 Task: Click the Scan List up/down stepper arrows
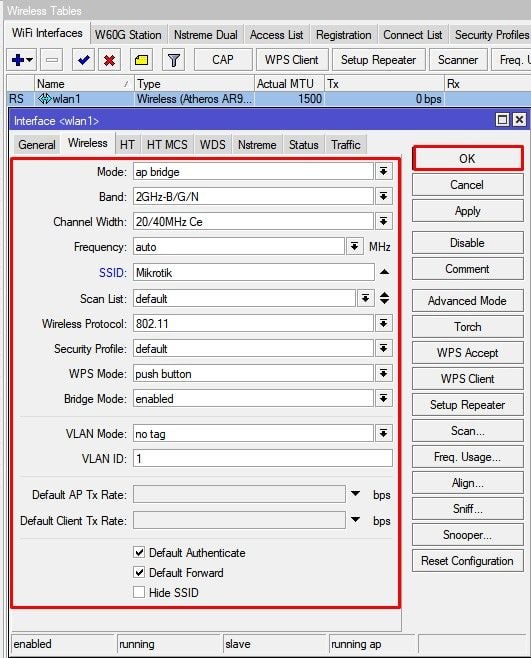(x=384, y=298)
